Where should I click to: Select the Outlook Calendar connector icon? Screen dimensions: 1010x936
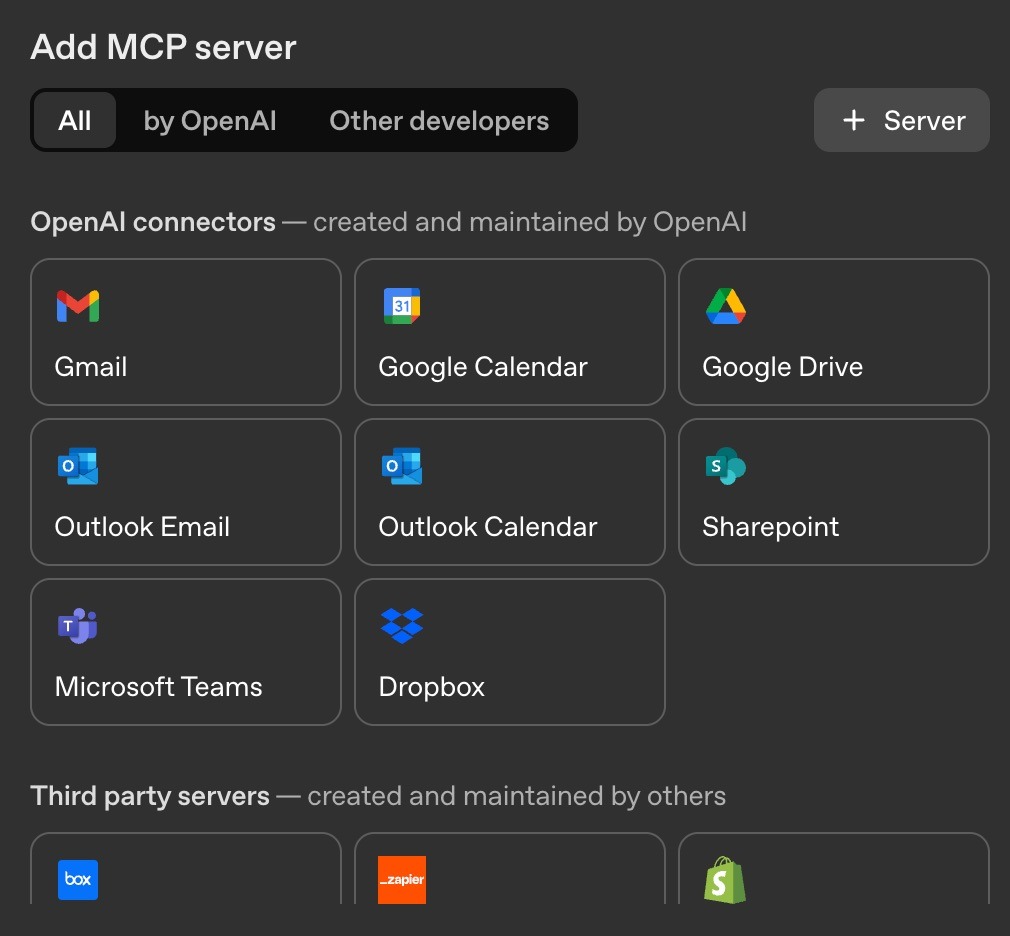click(402, 466)
